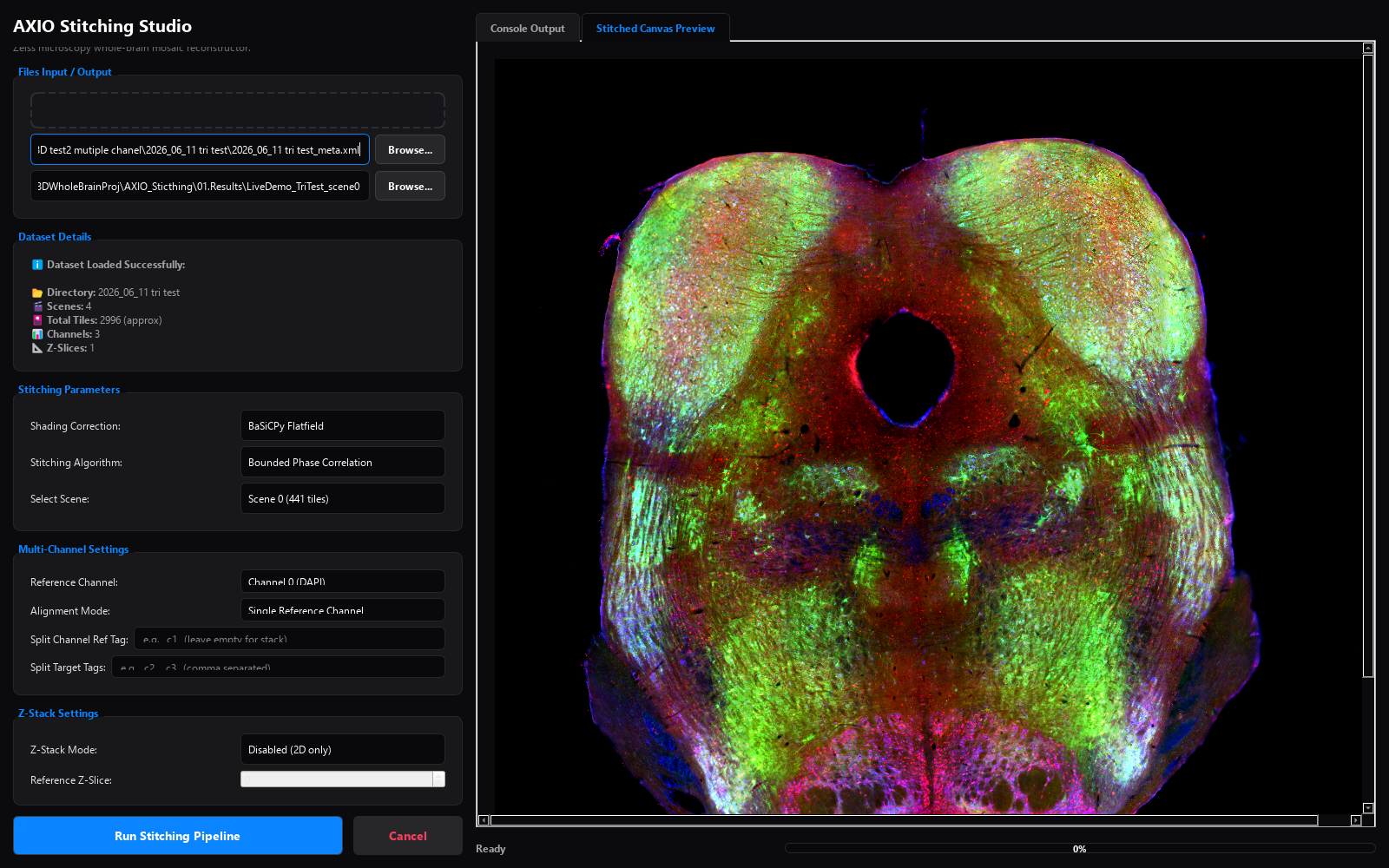Click the Ready status text
The width and height of the screenshot is (1389, 868).
click(x=490, y=849)
